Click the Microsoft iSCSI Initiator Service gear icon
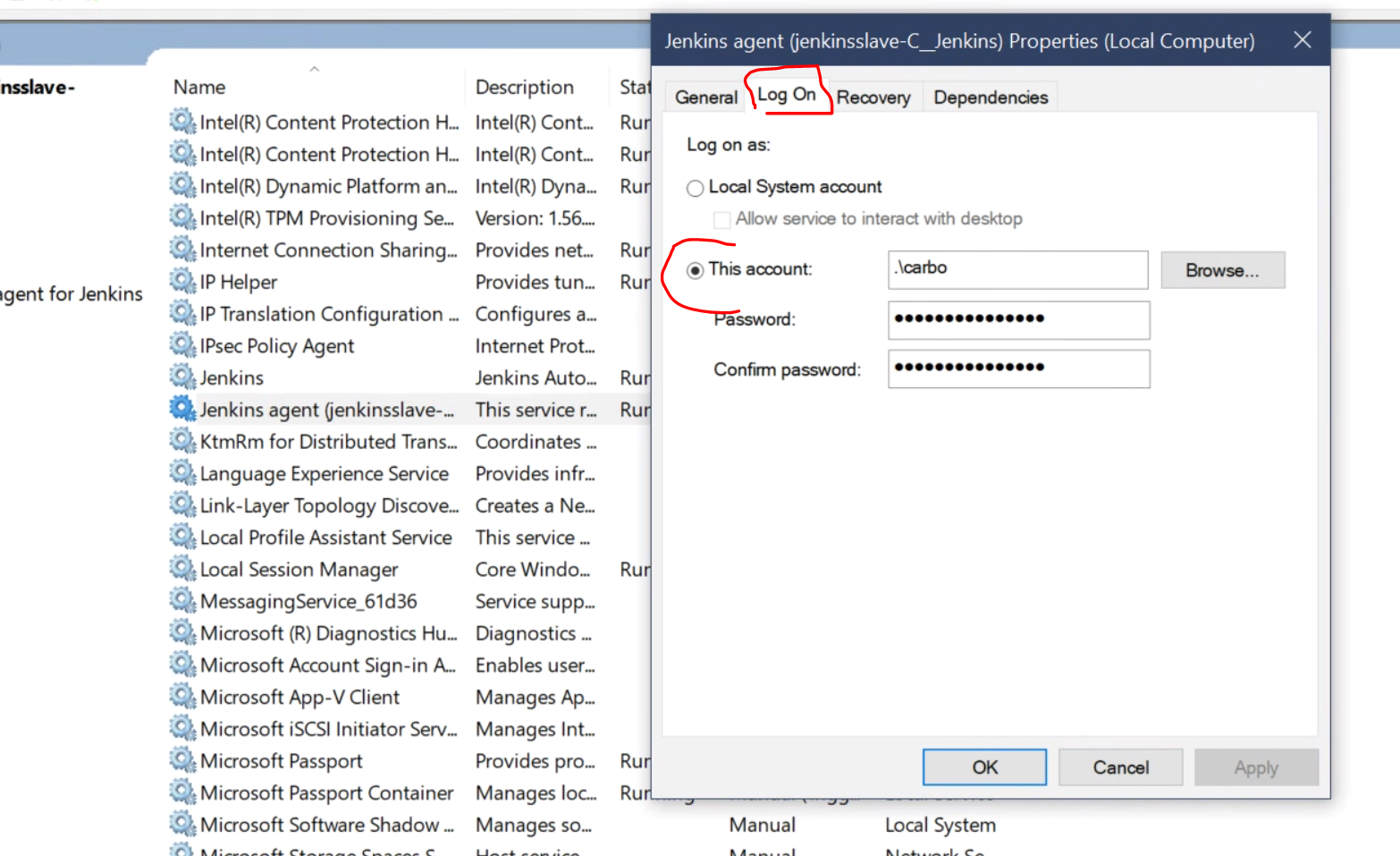 tap(182, 728)
